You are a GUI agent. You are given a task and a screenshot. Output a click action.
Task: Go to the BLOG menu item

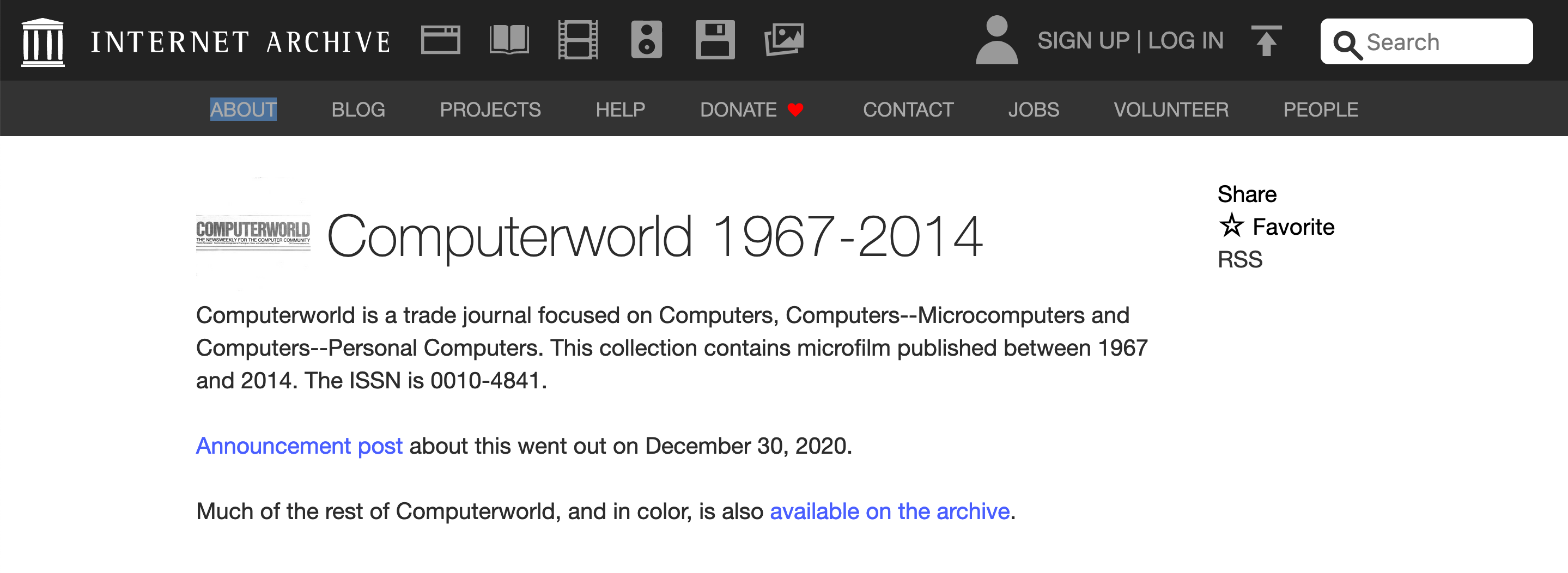click(x=358, y=109)
